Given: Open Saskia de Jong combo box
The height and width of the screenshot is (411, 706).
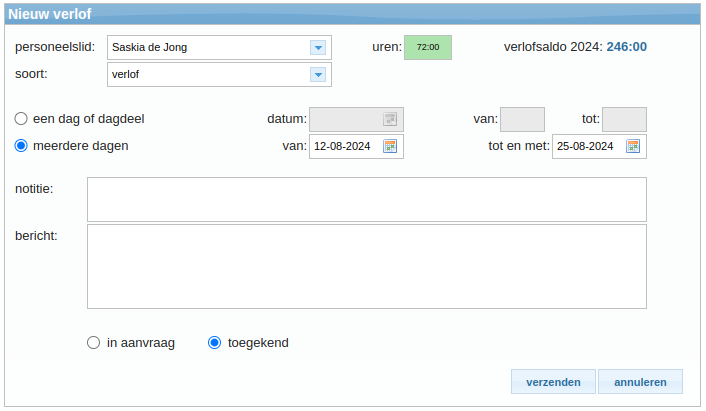Looking at the screenshot, I should point(208,47).
